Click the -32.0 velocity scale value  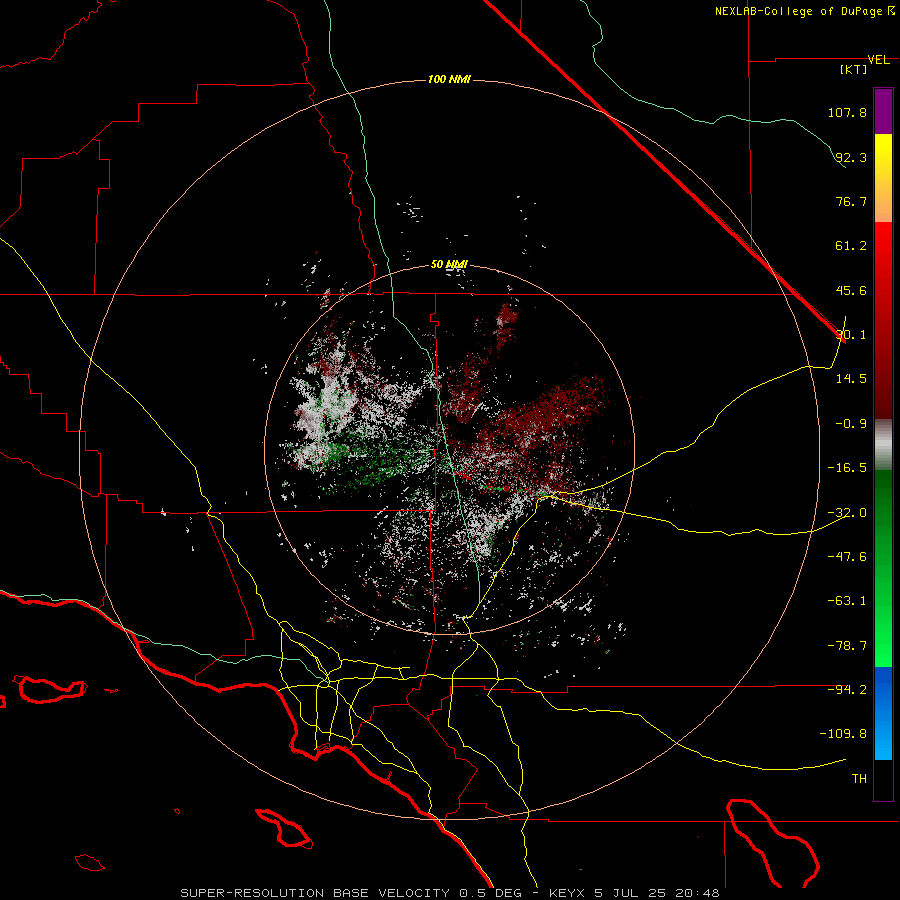point(847,513)
